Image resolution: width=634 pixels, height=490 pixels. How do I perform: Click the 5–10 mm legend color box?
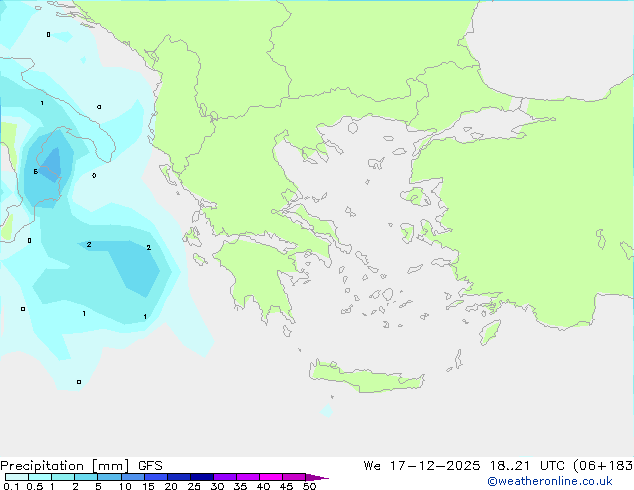pyautogui.click(x=109, y=477)
